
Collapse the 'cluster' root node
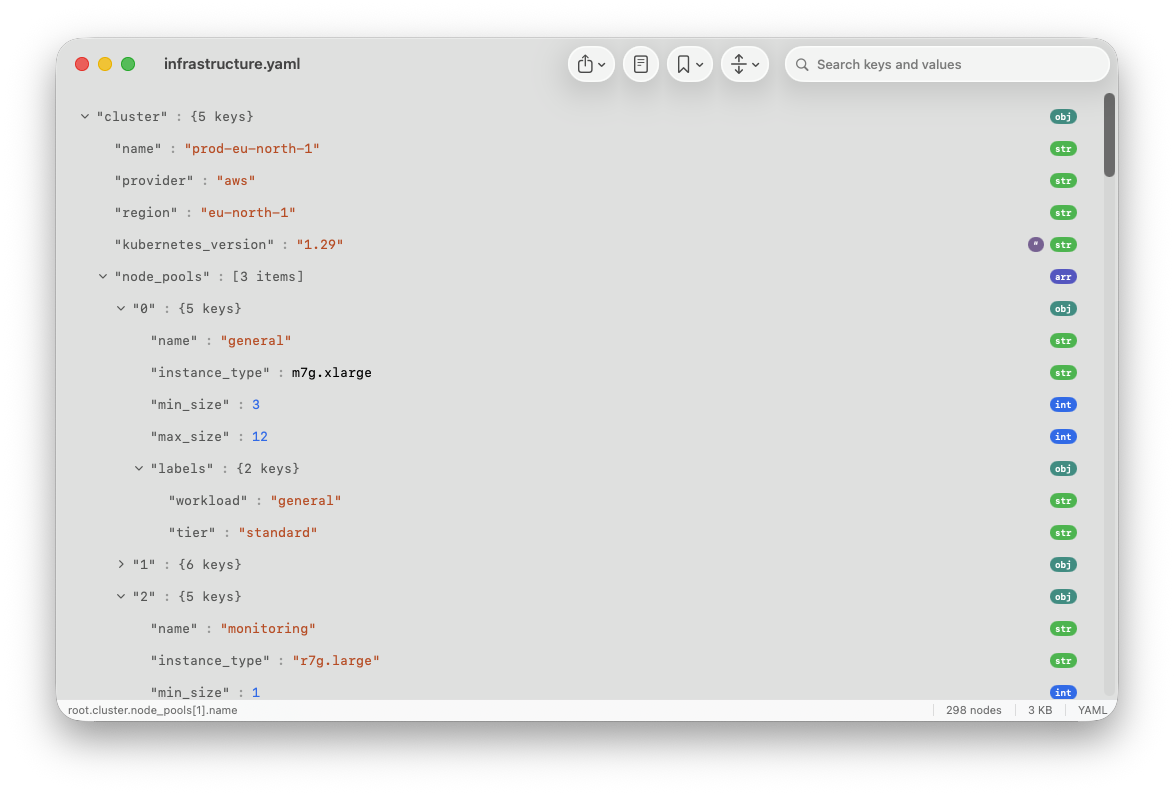click(x=85, y=116)
